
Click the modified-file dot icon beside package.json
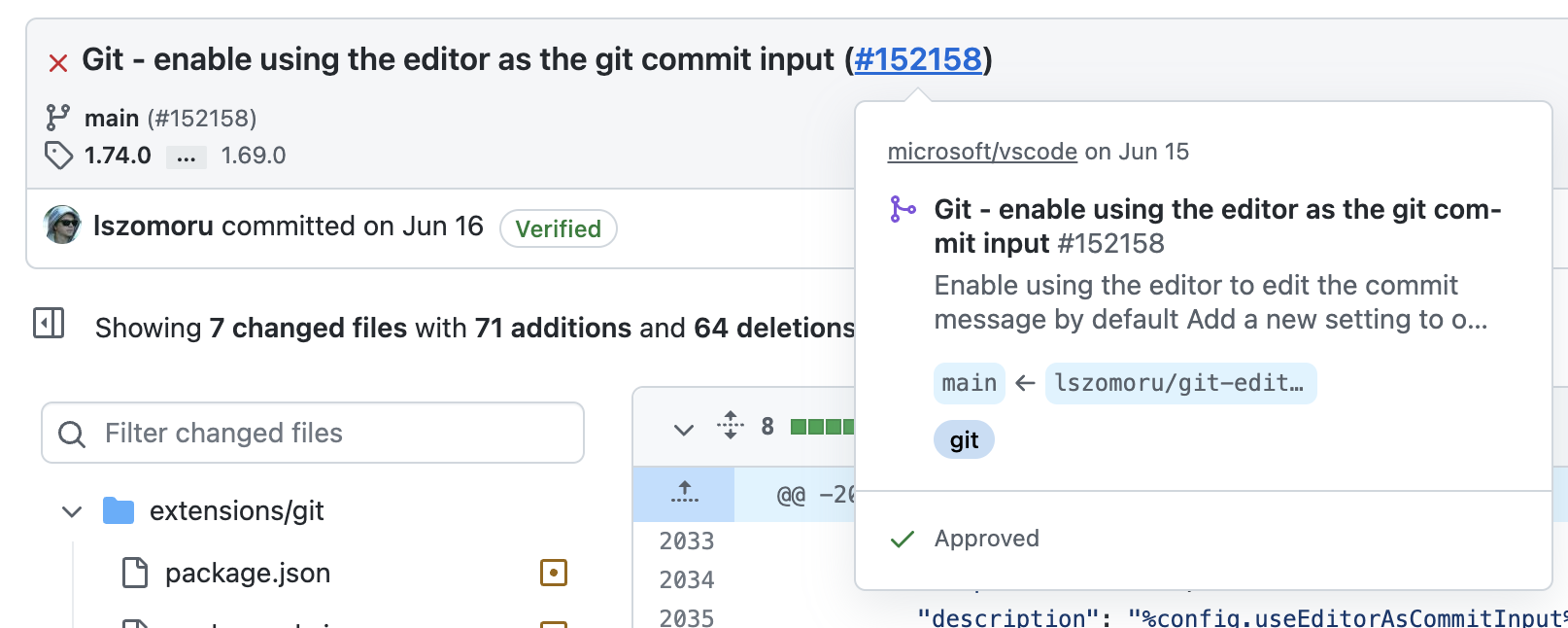point(553,573)
